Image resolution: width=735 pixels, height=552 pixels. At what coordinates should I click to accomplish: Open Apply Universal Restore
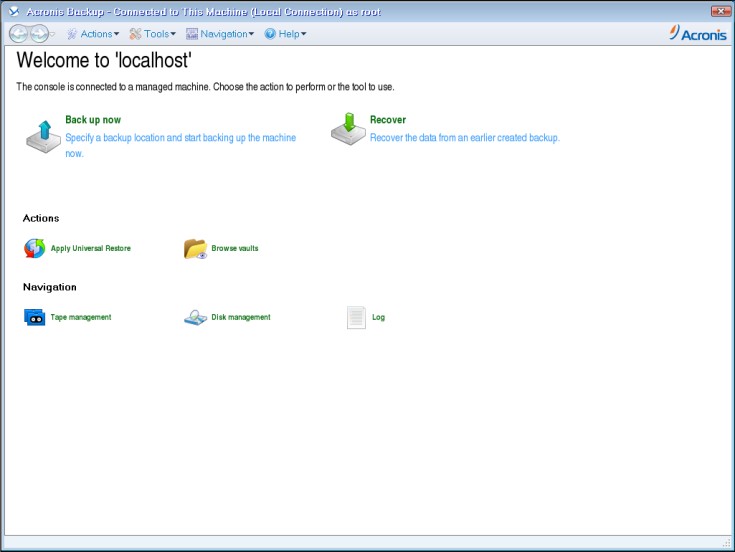pos(90,248)
